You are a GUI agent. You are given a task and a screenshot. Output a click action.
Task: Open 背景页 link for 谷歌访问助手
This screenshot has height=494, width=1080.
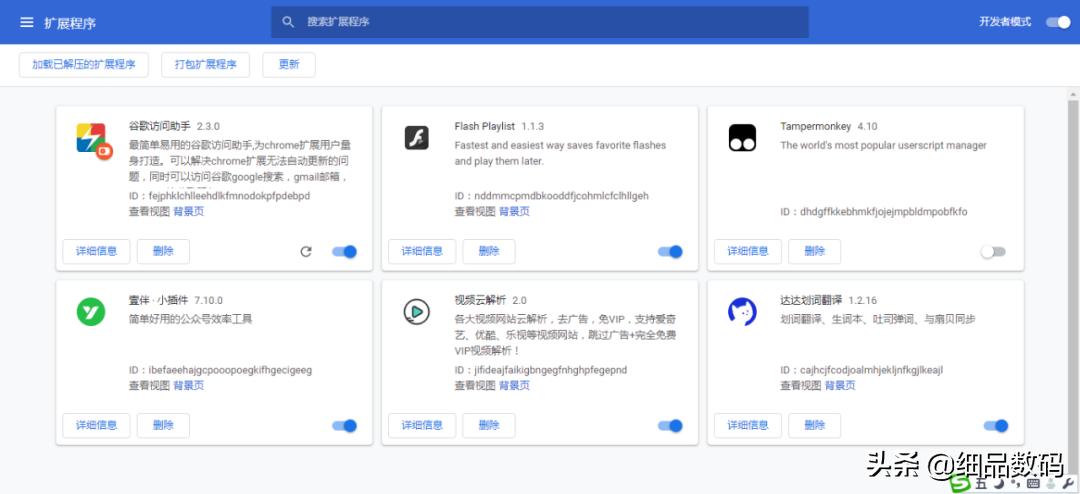189,212
